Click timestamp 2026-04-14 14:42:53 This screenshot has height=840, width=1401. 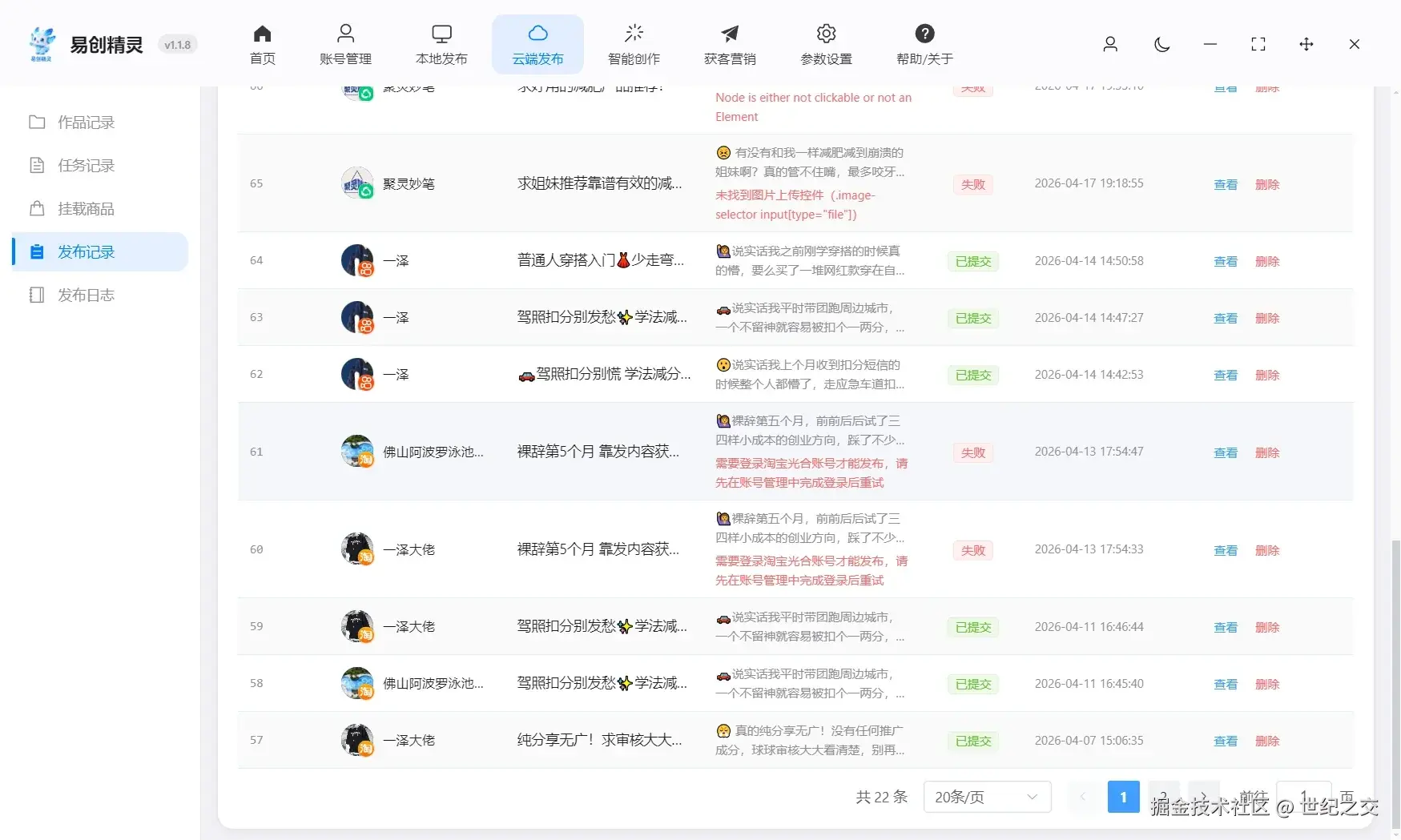tap(1089, 374)
